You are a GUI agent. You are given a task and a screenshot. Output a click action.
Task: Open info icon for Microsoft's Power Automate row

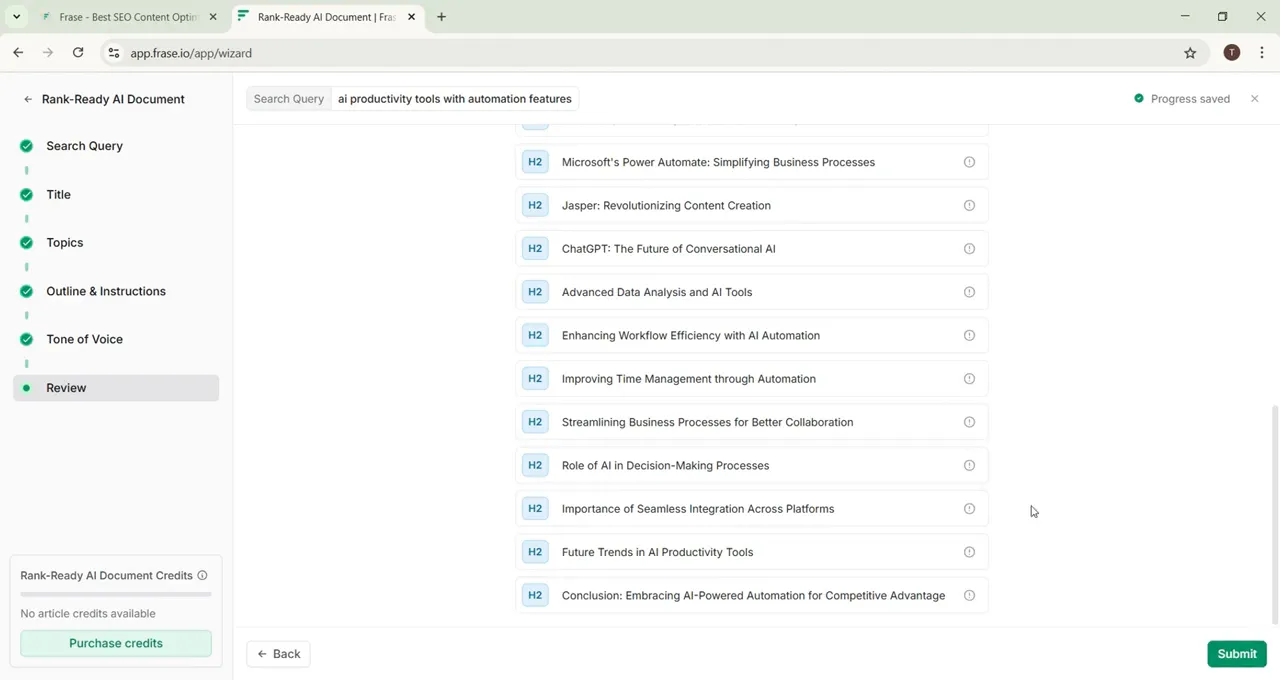pos(969,162)
